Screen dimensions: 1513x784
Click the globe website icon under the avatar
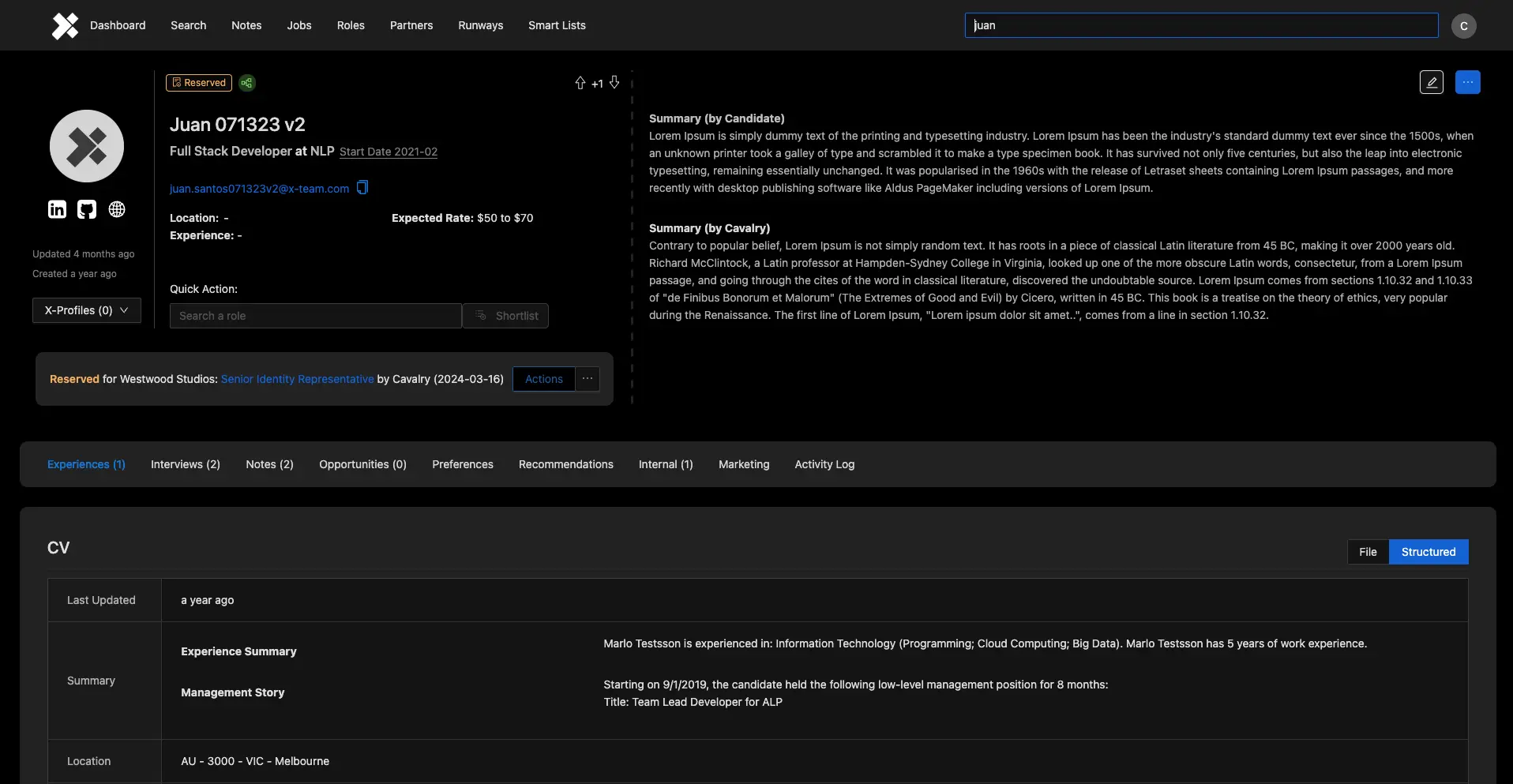pyautogui.click(x=117, y=209)
